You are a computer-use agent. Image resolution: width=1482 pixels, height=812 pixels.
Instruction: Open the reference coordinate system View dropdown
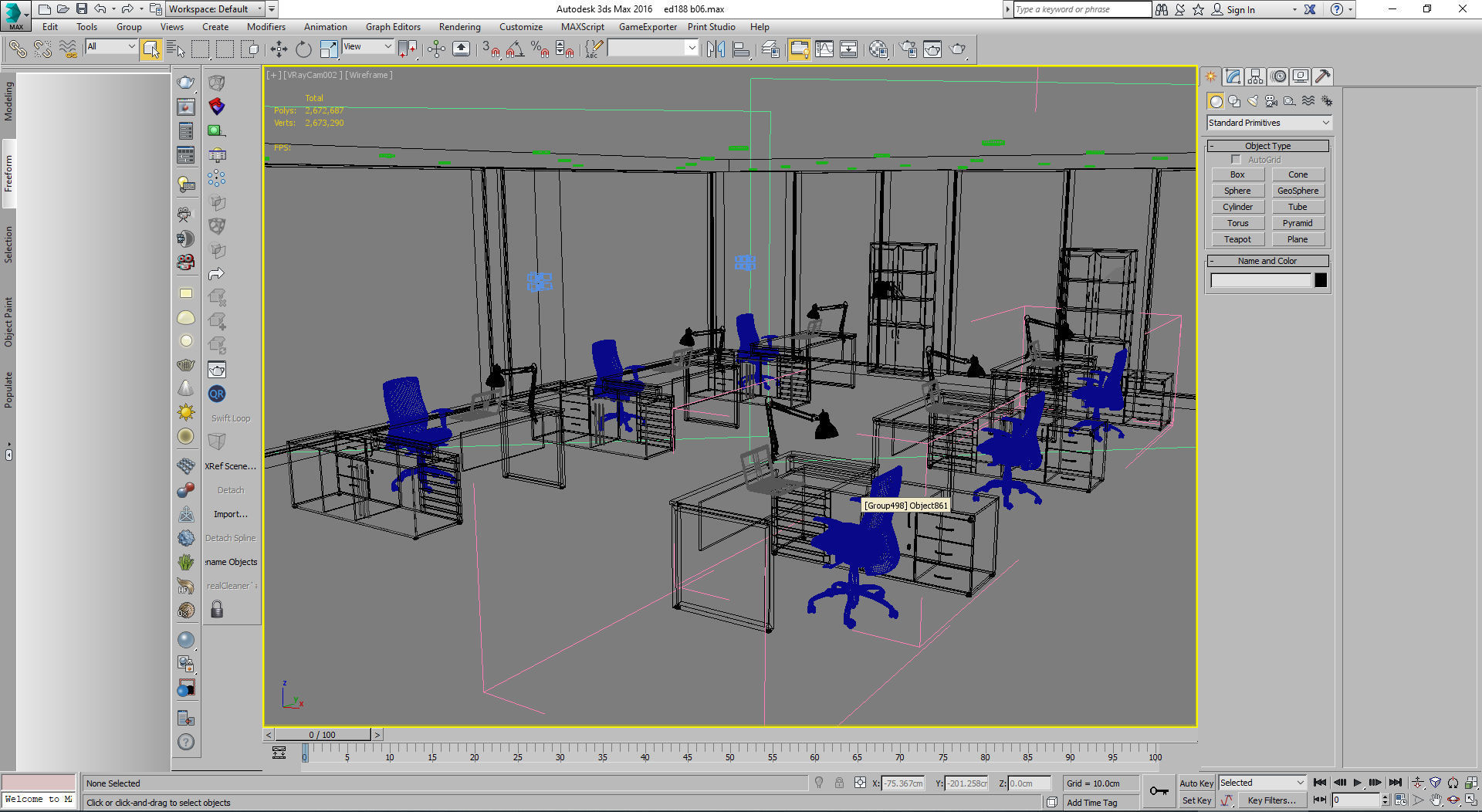367,47
